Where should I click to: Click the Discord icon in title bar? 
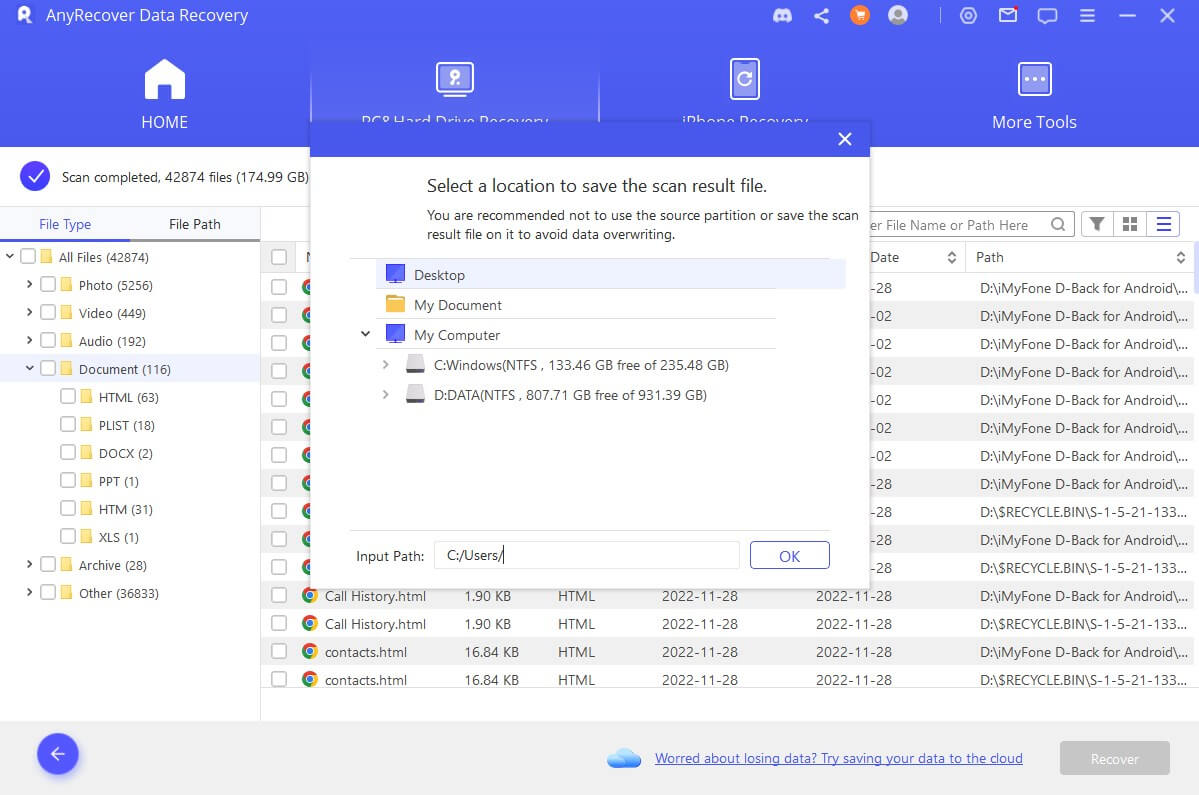[783, 16]
